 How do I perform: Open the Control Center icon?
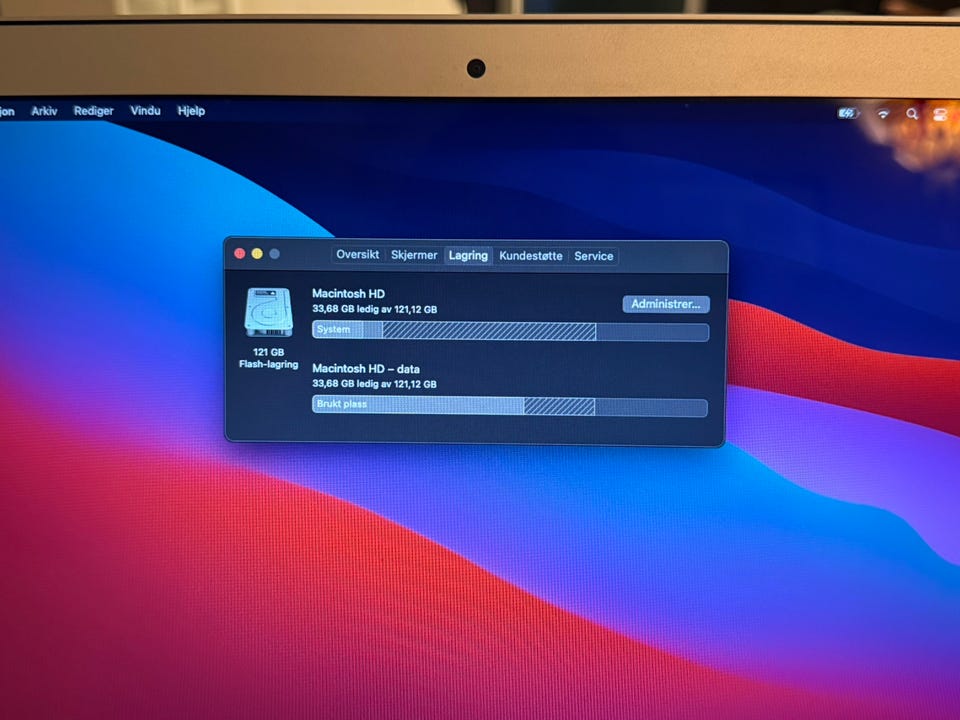click(940, 114)
